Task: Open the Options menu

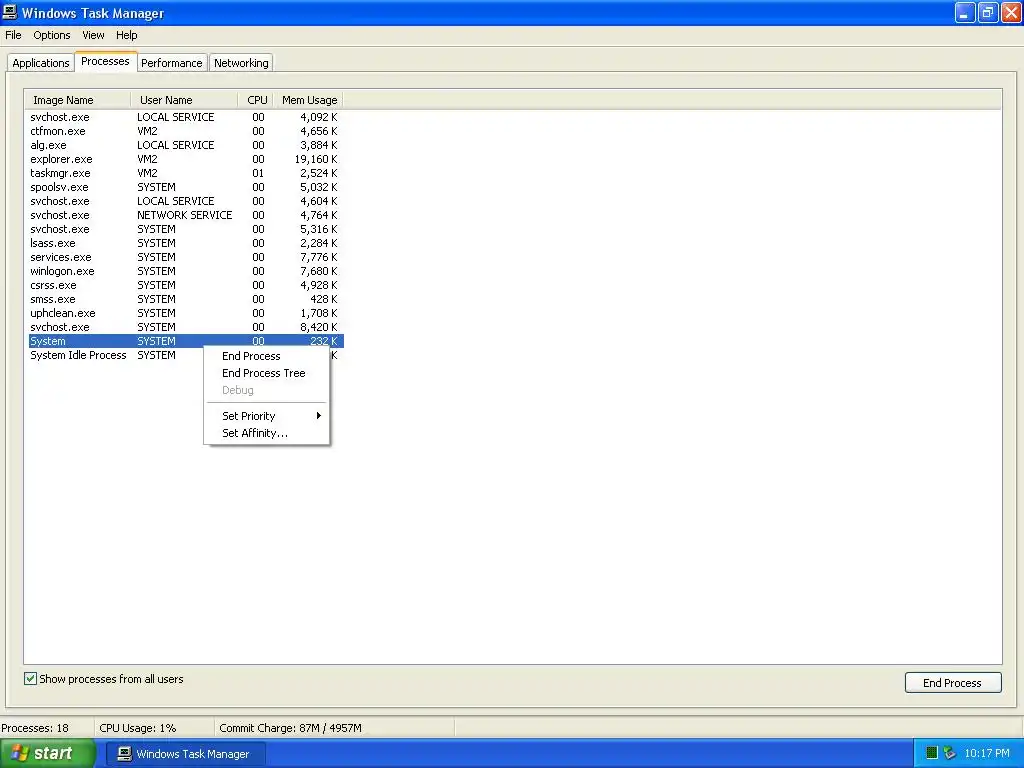Action: [52, 35]
